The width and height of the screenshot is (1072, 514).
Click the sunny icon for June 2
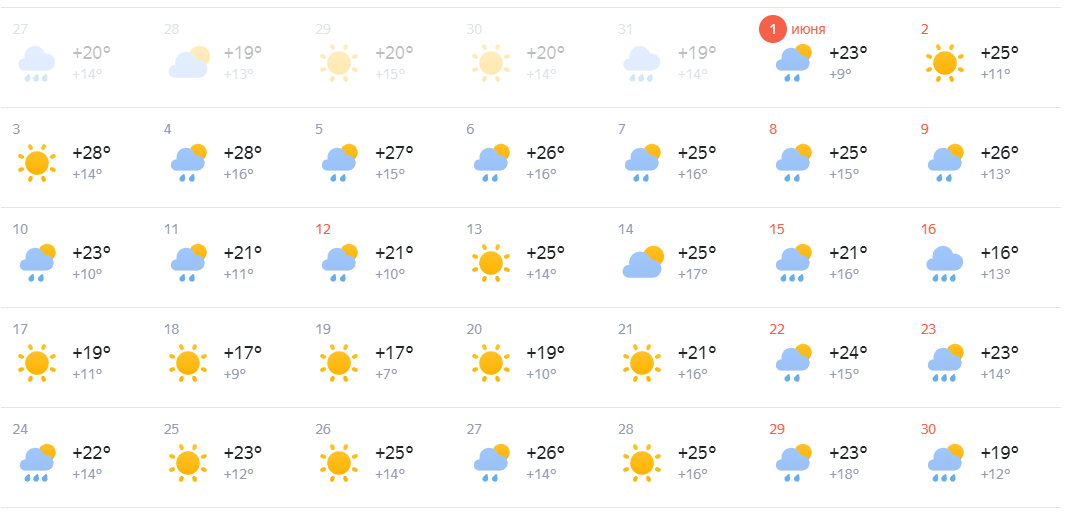point(945,63)
